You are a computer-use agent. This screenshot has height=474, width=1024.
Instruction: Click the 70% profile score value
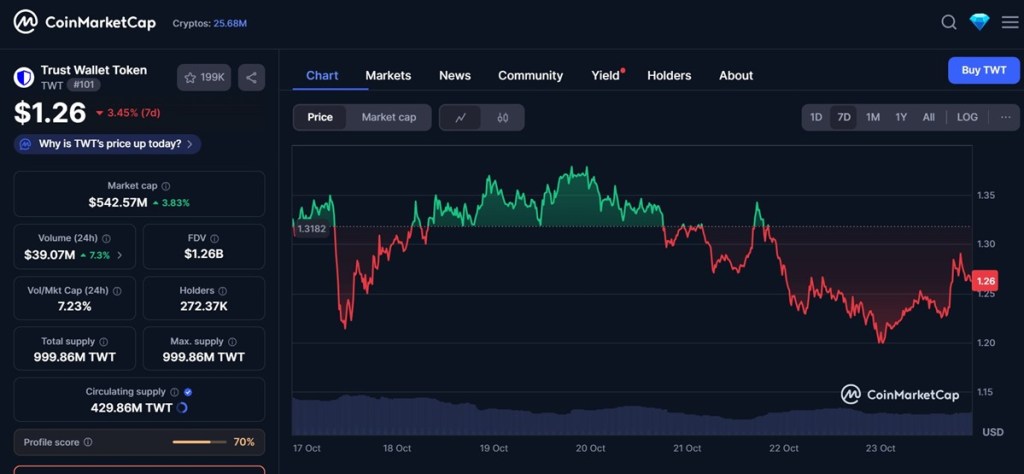click(x=244, y=442)
